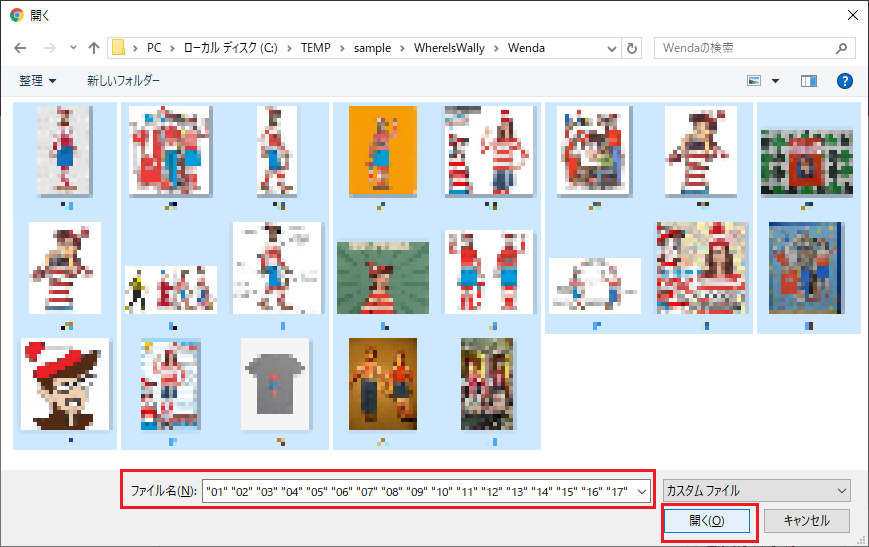Open the 整理 menu
This screenshot has width=869, height=547.
pos(38,81)
